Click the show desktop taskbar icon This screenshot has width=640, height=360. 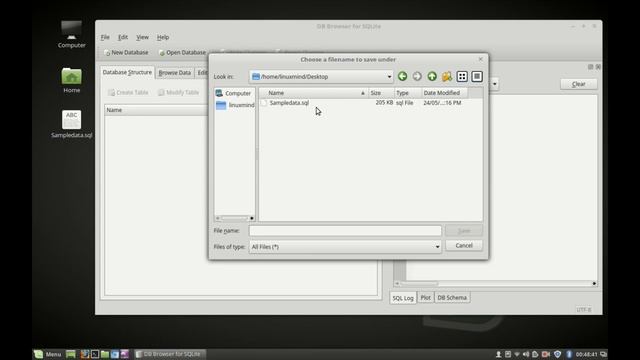[x=71, y=354]
